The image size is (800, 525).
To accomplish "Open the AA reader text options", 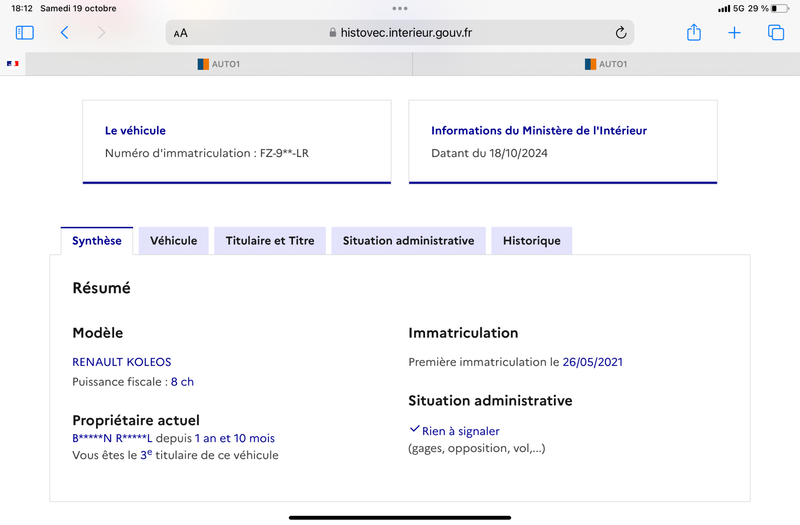I will coord(181,33).
